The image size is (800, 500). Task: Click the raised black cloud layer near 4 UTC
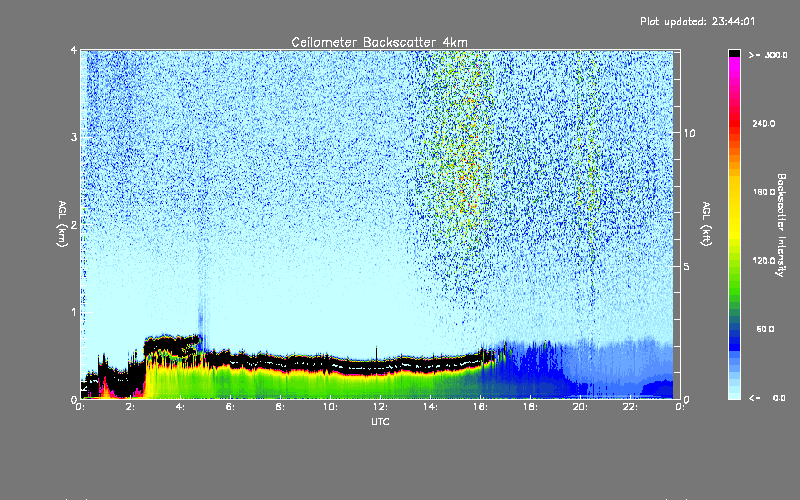(172, 344)
